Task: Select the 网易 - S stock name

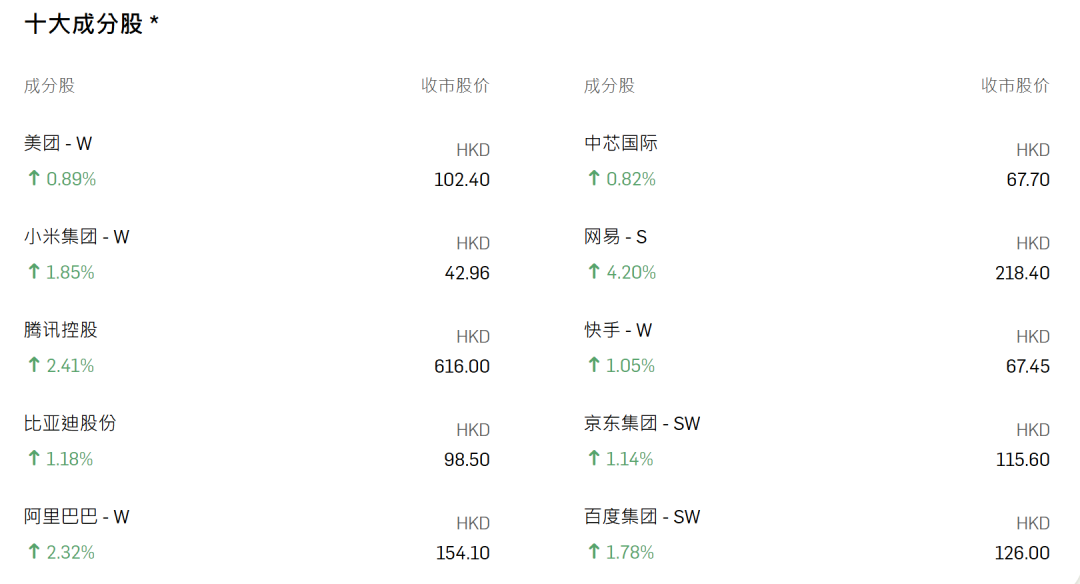Action: [x=615, y=237]
